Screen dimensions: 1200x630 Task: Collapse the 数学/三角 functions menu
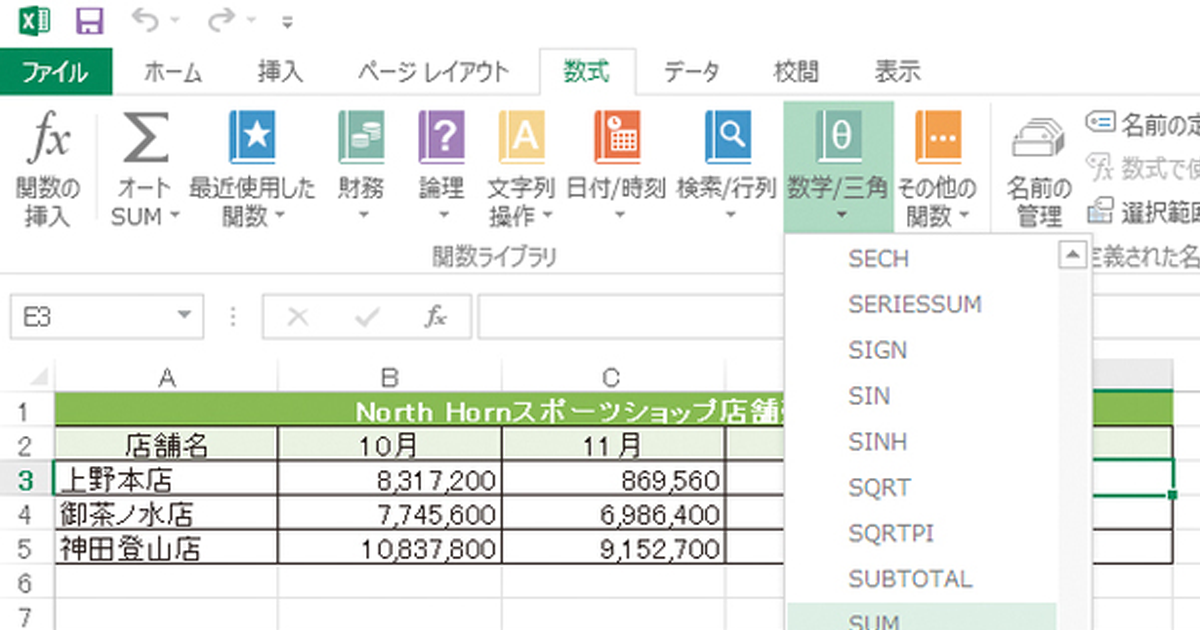click(x=838, y=168)
